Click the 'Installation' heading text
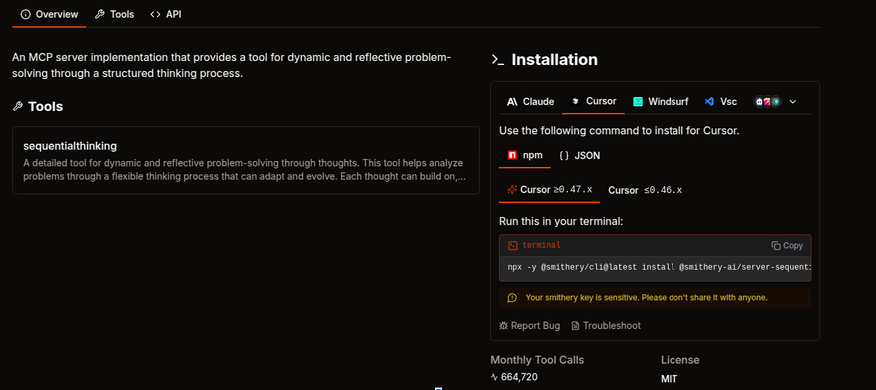This screenshot has width=876, height=390. 554,60
